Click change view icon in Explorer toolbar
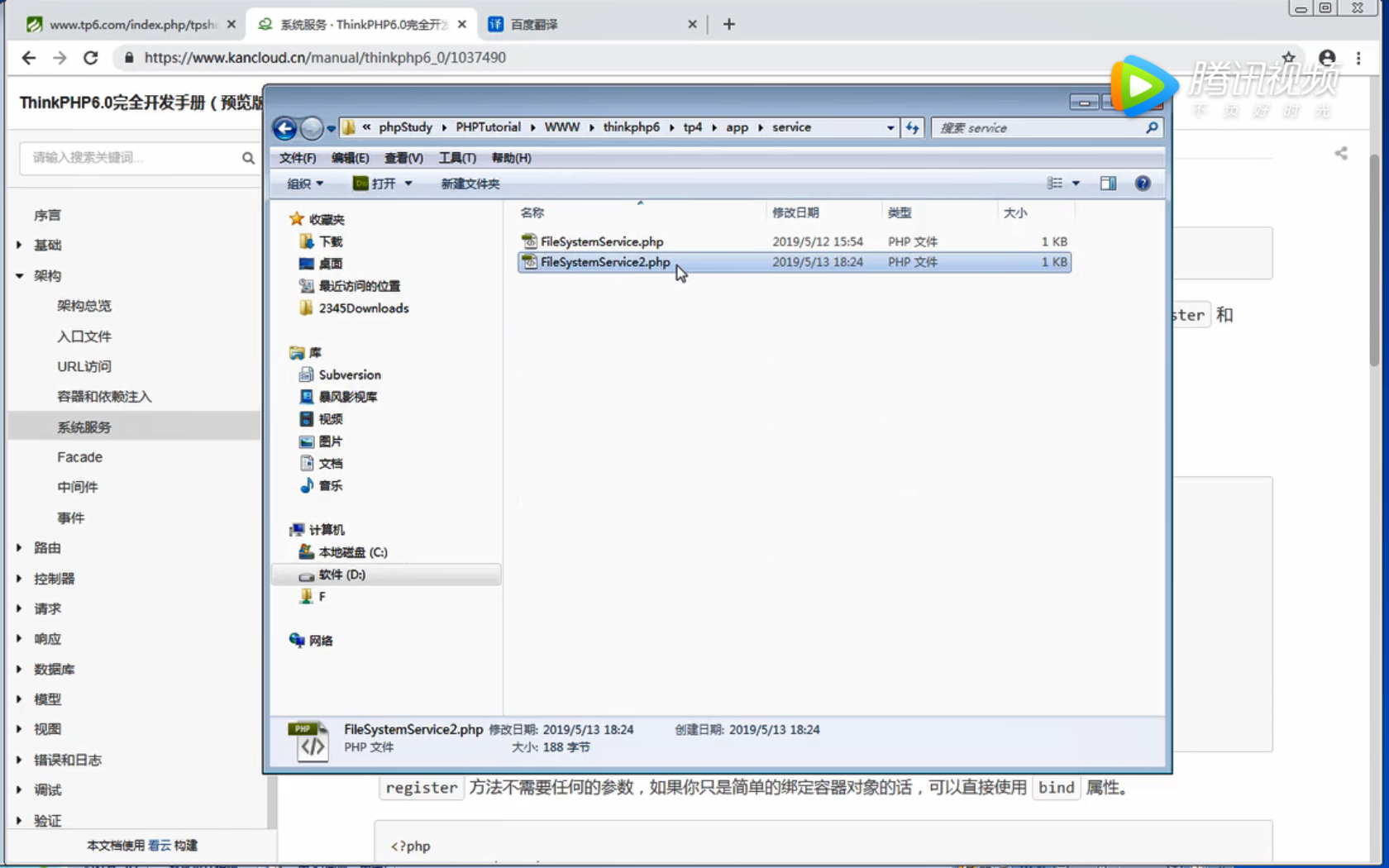This screenshot has height=868, width=1389. (x=1055, y=184)
